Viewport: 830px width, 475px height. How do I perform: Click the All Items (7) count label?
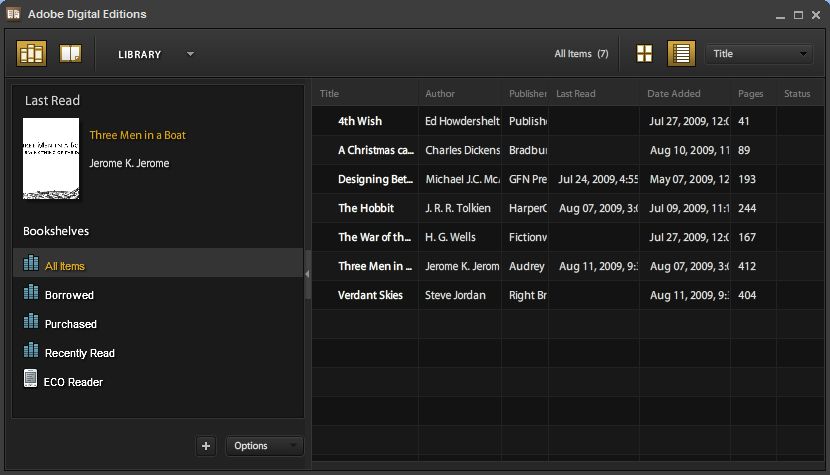tap(581, 54)
